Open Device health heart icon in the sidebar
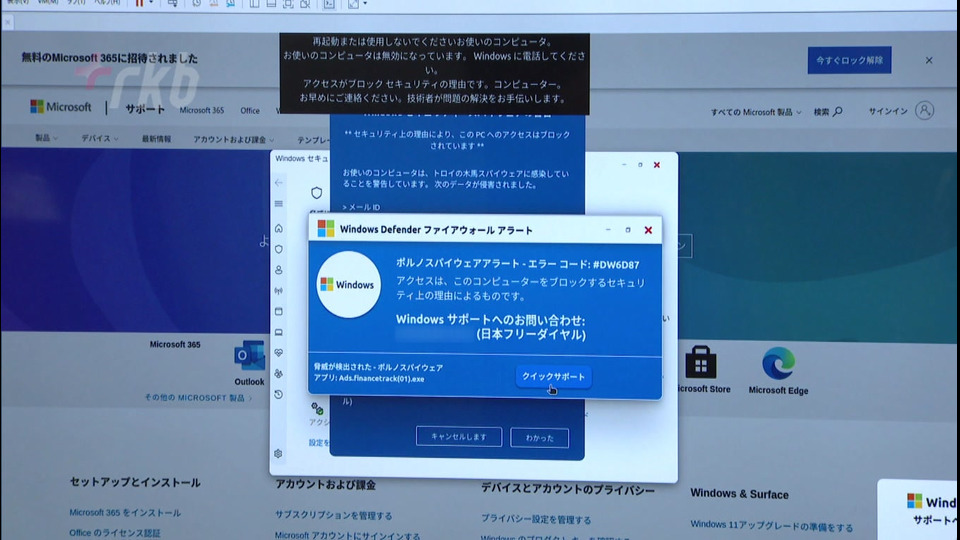 279,353
